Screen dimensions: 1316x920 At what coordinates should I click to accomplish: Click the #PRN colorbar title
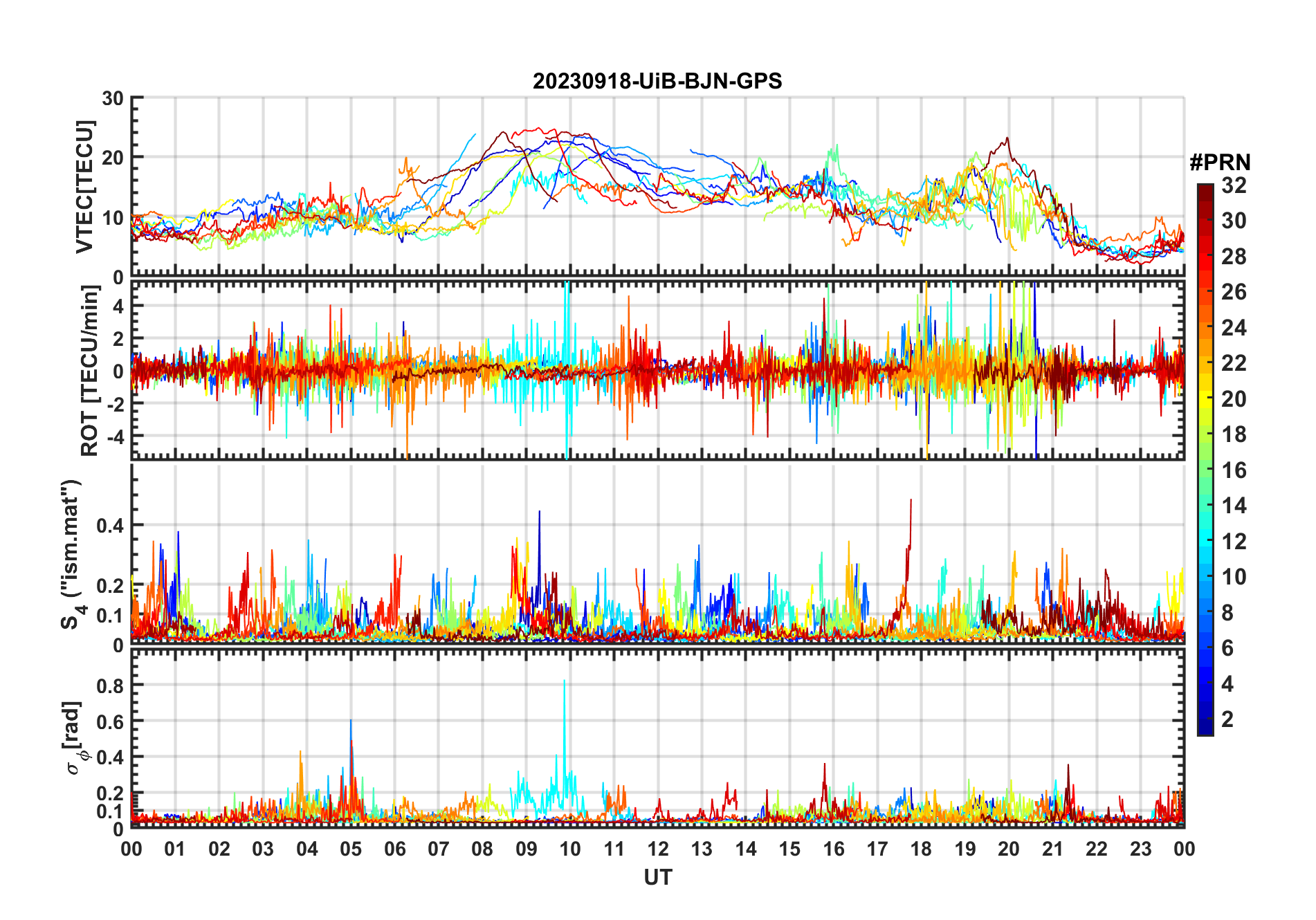[x=1221, y=163]
